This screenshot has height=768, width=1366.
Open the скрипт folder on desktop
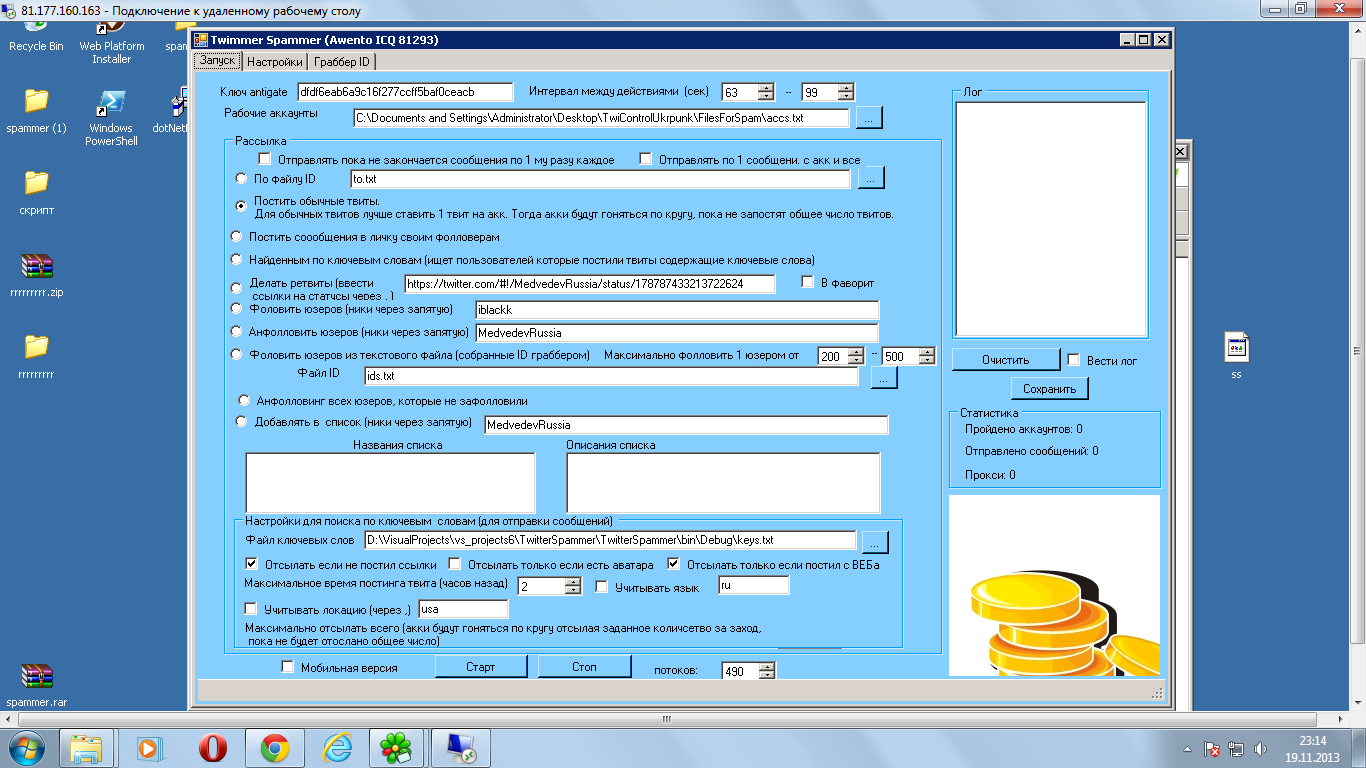pyautogui.click(x=36, y=193)
